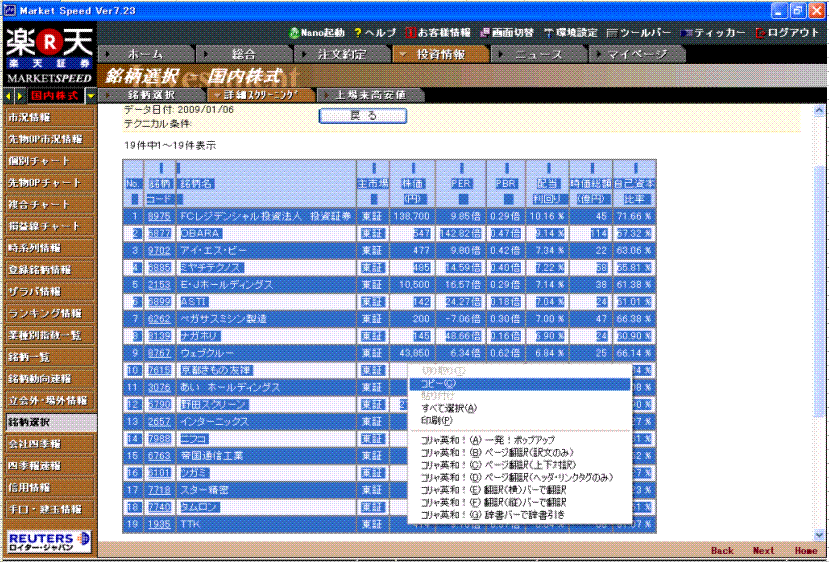Viewport: 830px width, 564px height.
Task: Switch to the ホーム tab
Action: click(x=146, y=54)
